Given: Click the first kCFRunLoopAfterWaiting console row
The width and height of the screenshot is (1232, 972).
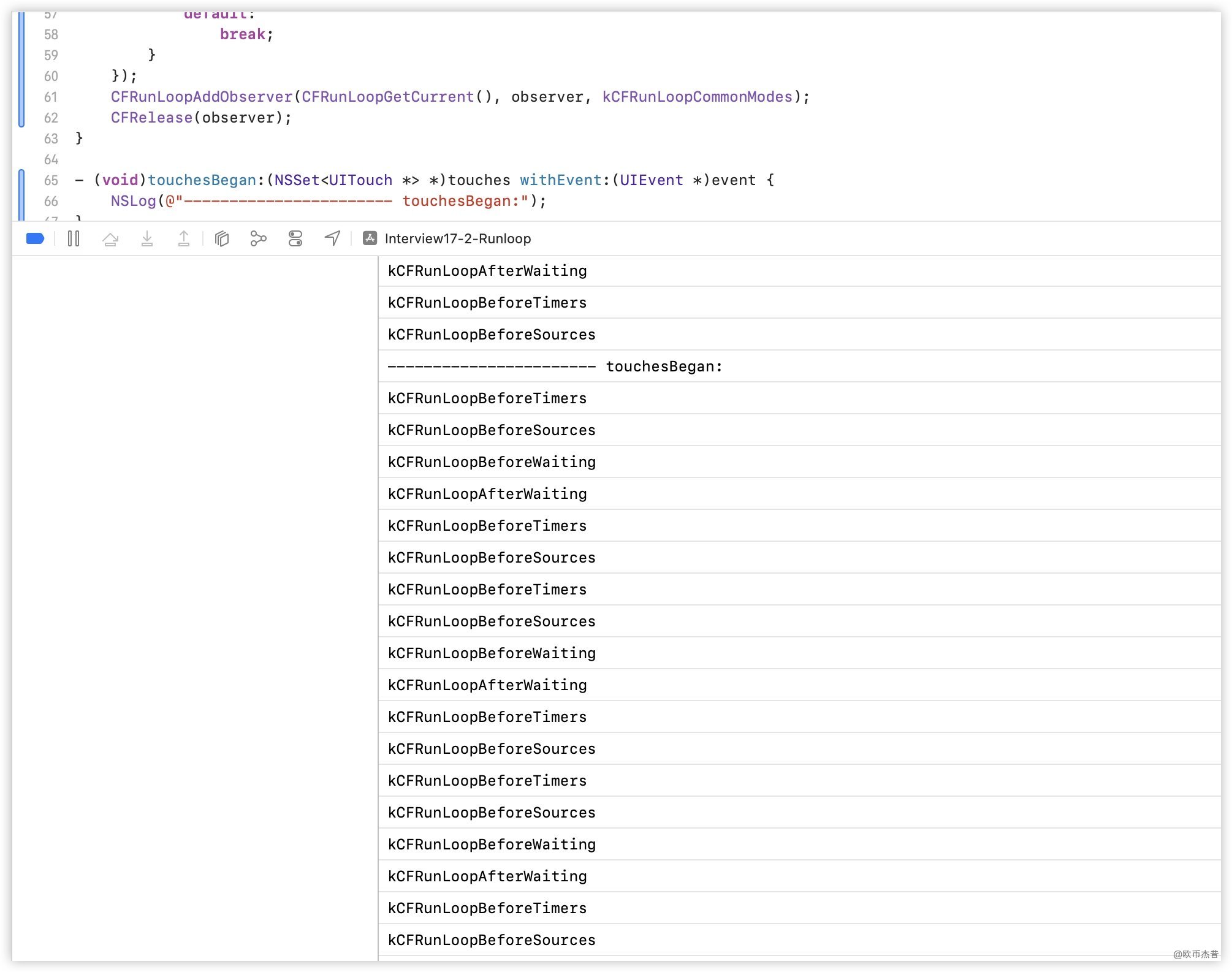Looking at the screenshot, I should pos(487,271).
